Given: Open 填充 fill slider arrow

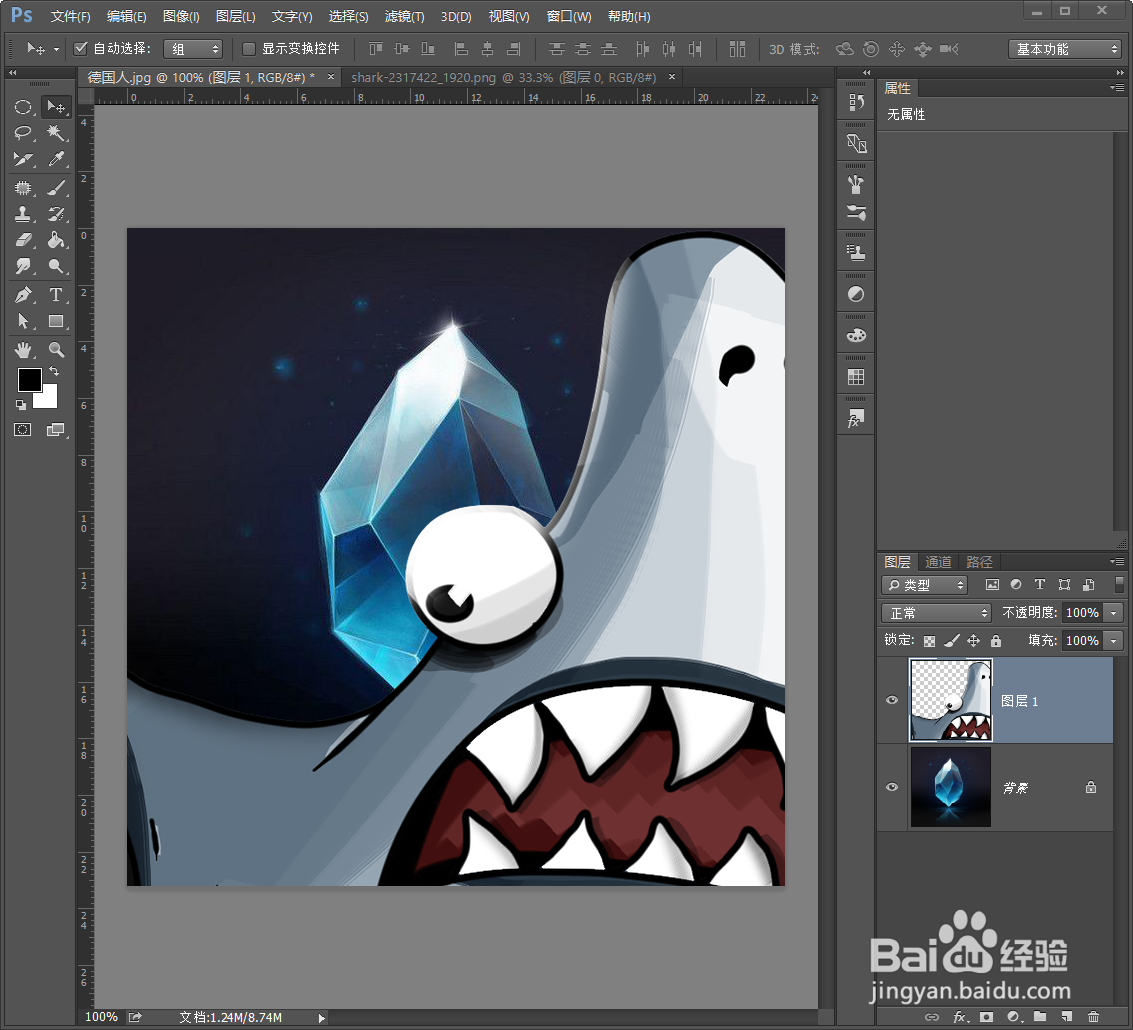Looking at the screenshot, I should click(1113, 640).
